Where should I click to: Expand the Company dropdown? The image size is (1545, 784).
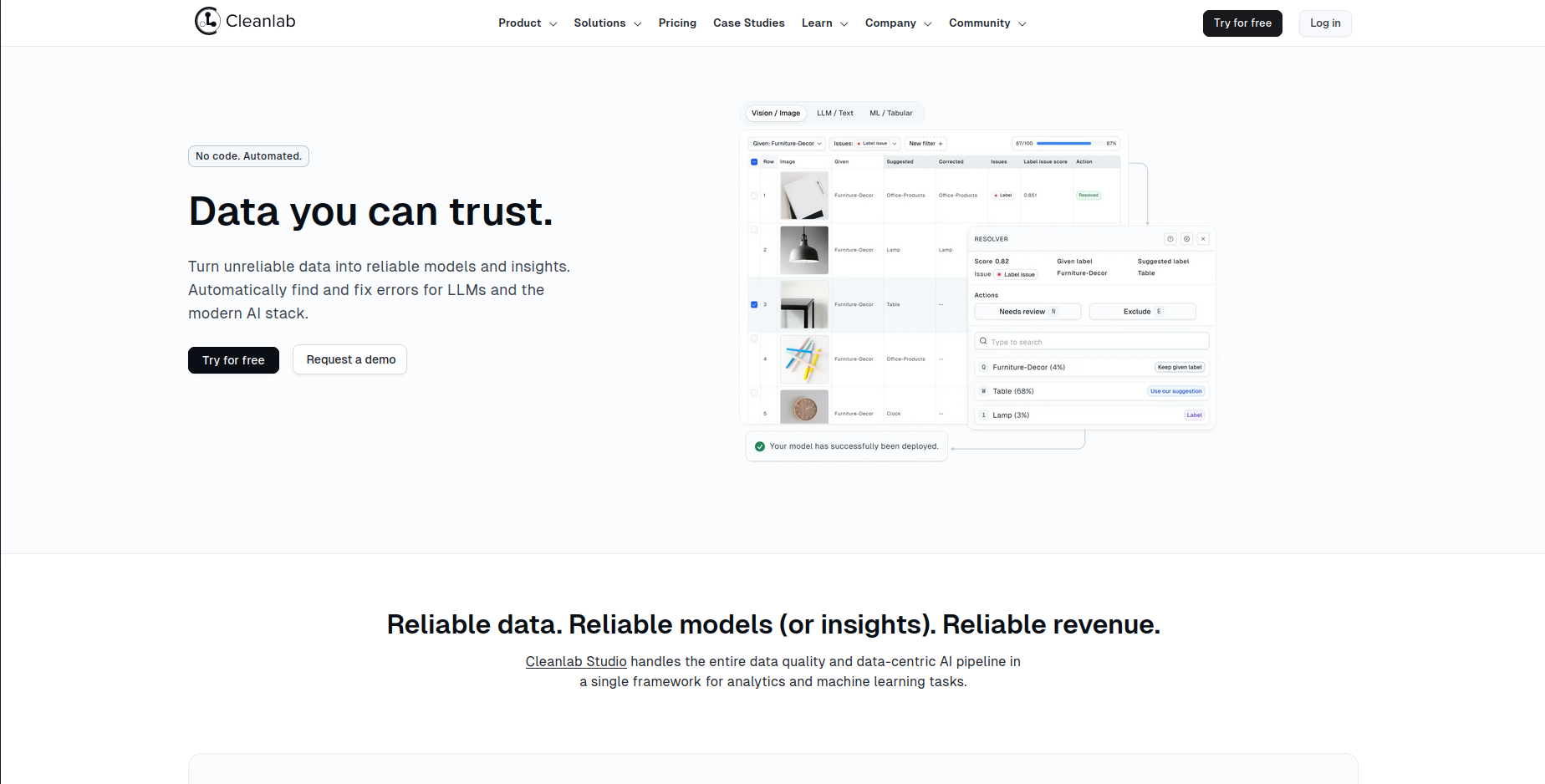[x=898, y=23]
